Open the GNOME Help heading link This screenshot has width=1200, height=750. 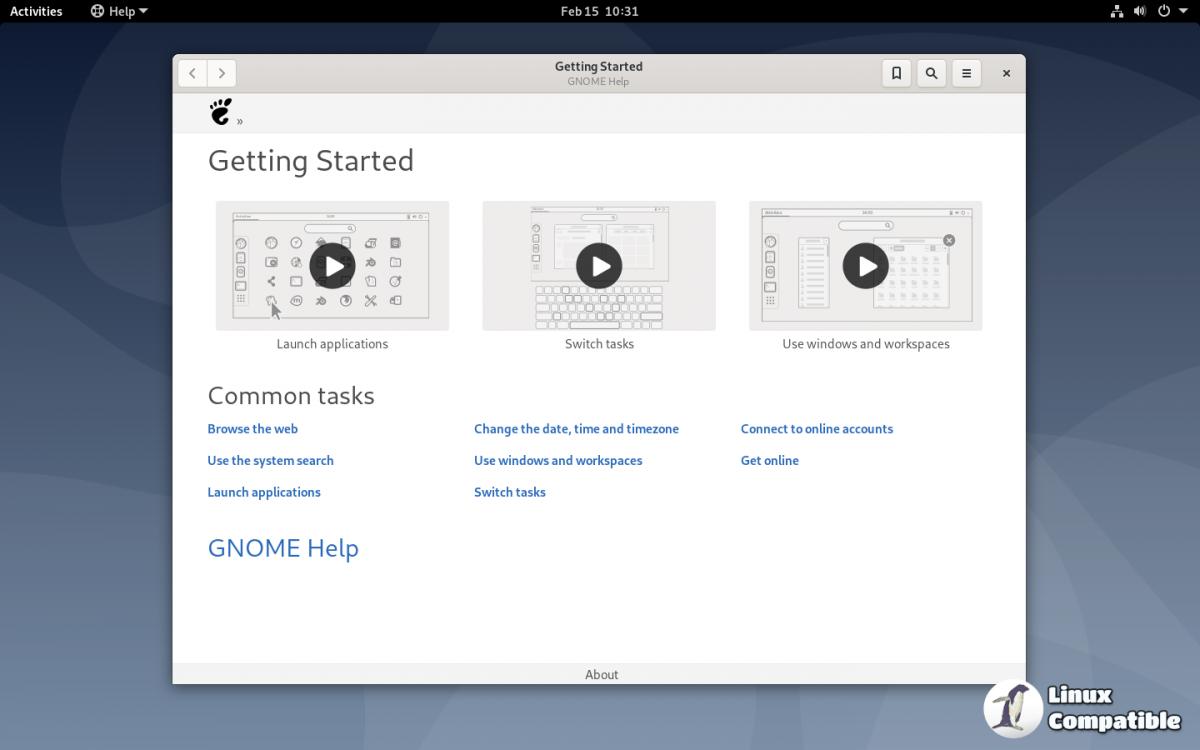click(283, 548)
